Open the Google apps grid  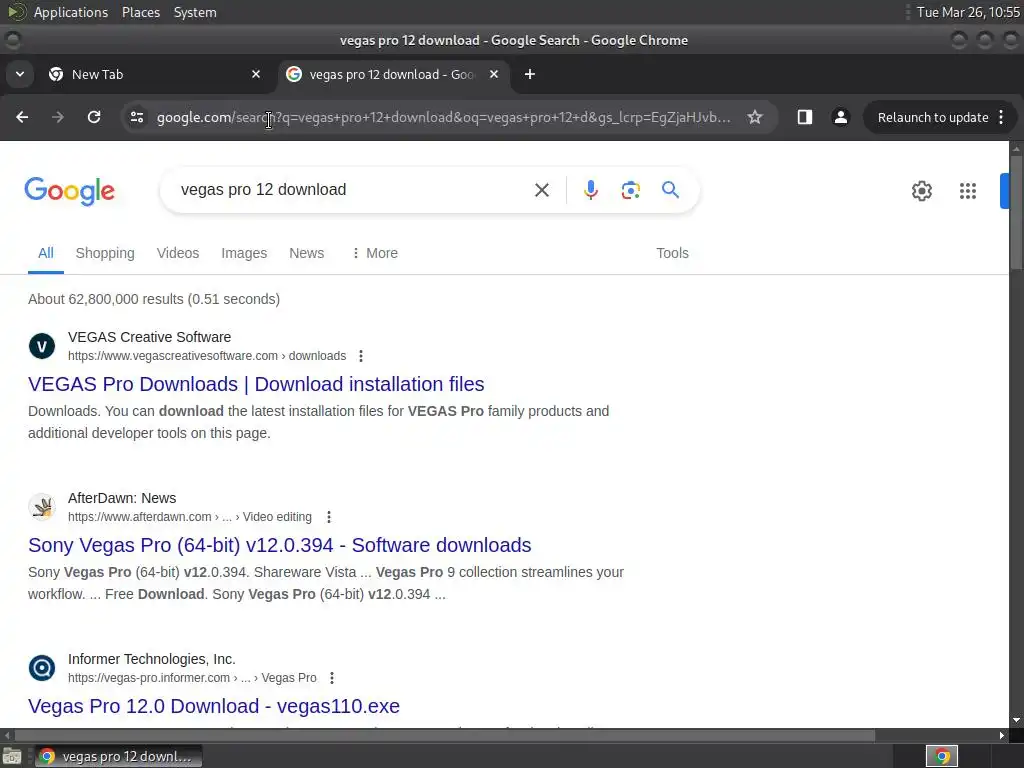coord(968,191)
